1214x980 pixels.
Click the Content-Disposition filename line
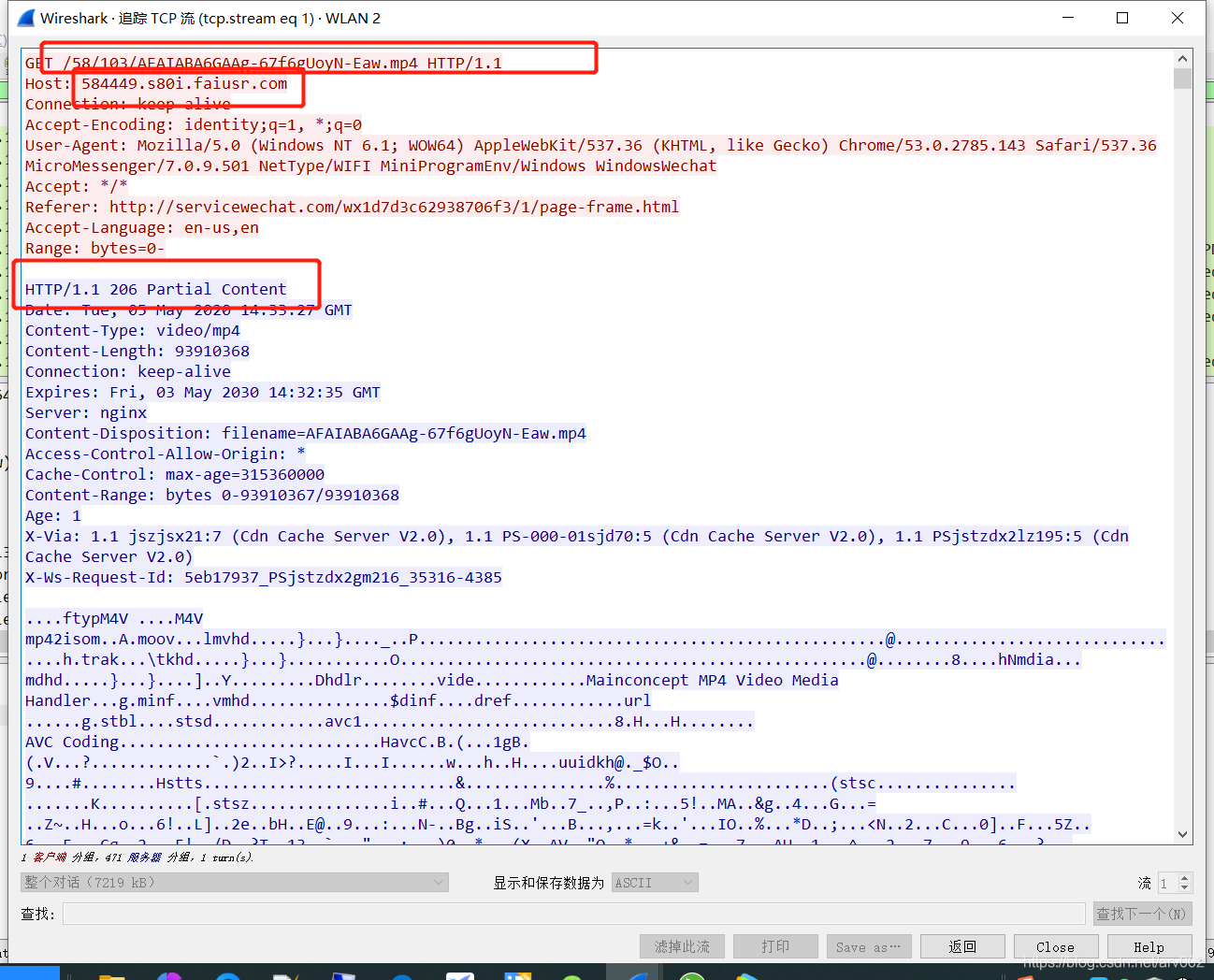(306, 433)
